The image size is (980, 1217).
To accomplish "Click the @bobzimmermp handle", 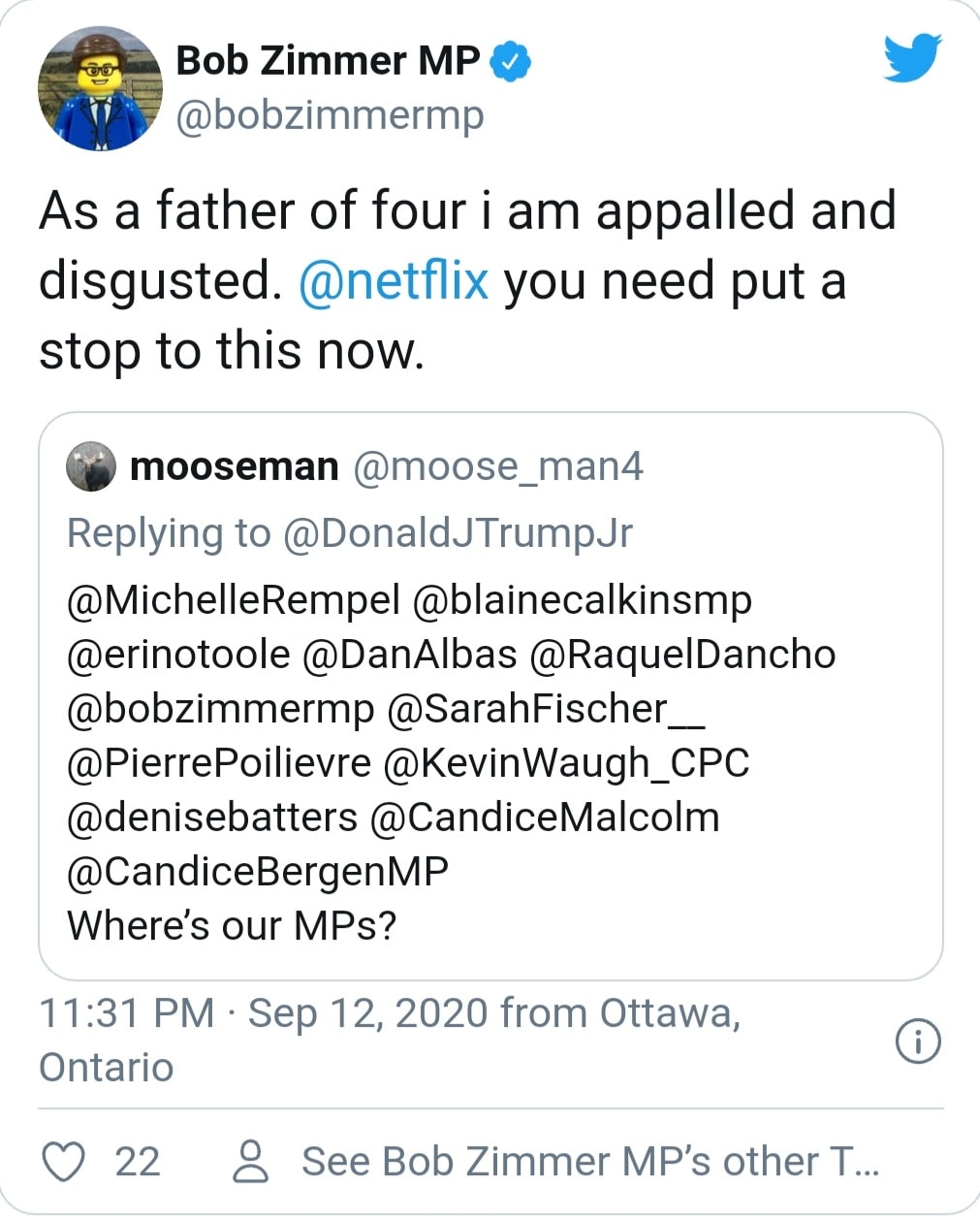I will click(330, 115).
